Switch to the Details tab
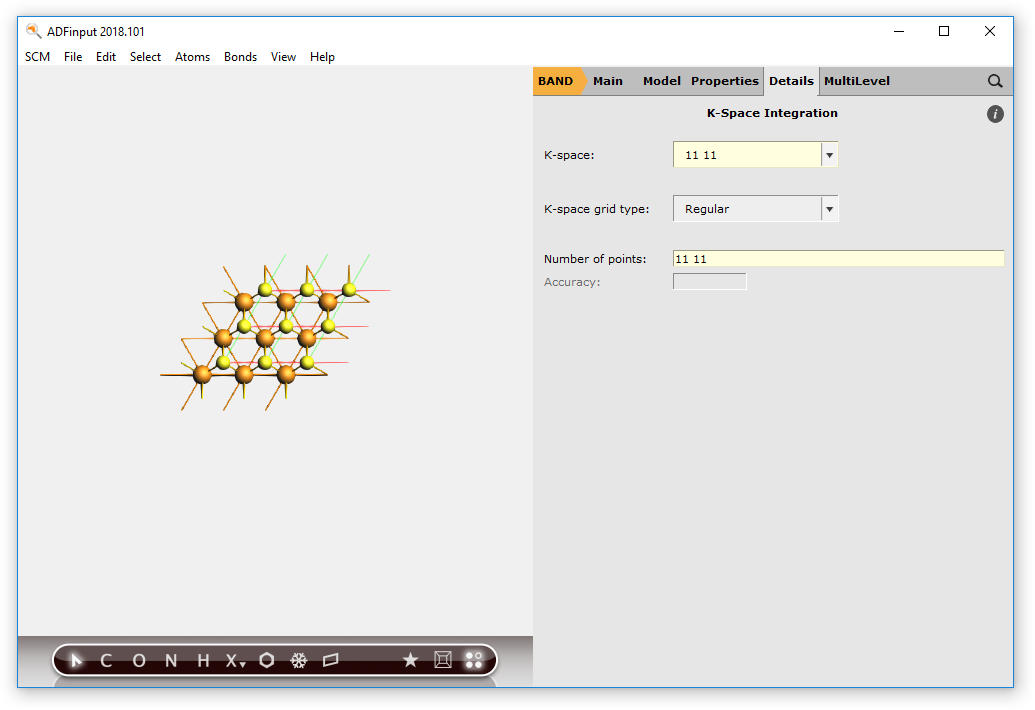 coord(791,81)
